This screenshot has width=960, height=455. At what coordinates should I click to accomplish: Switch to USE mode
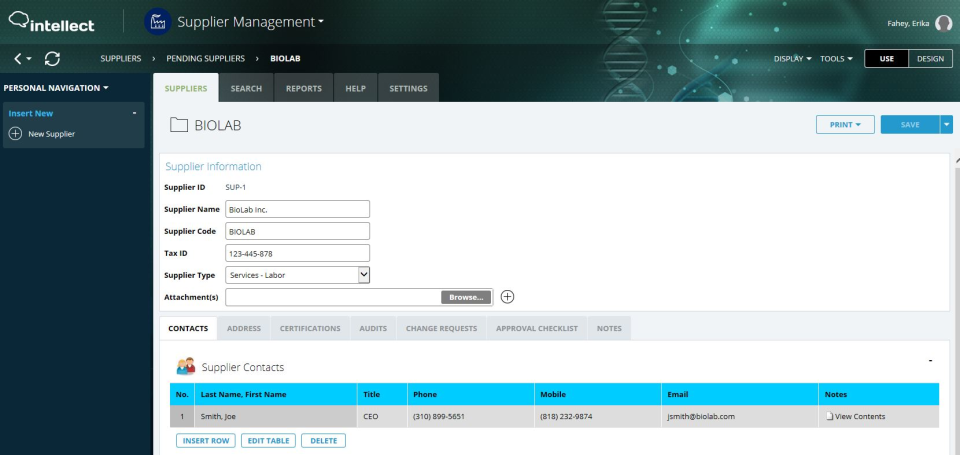887,59
